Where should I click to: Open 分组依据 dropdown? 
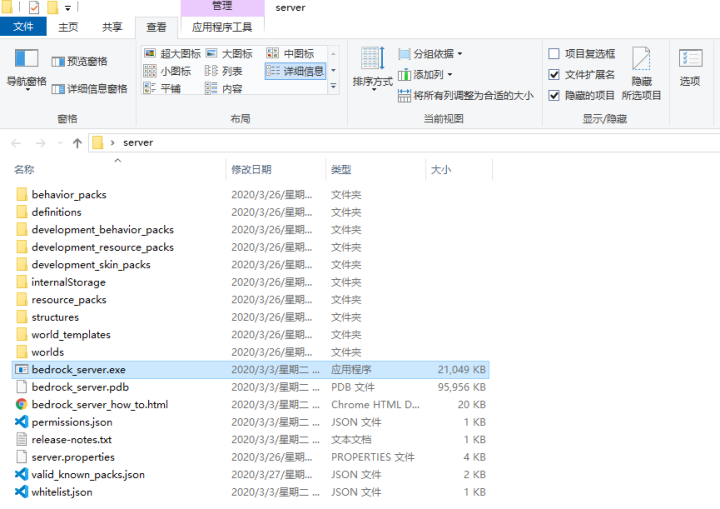coord(430,54)
